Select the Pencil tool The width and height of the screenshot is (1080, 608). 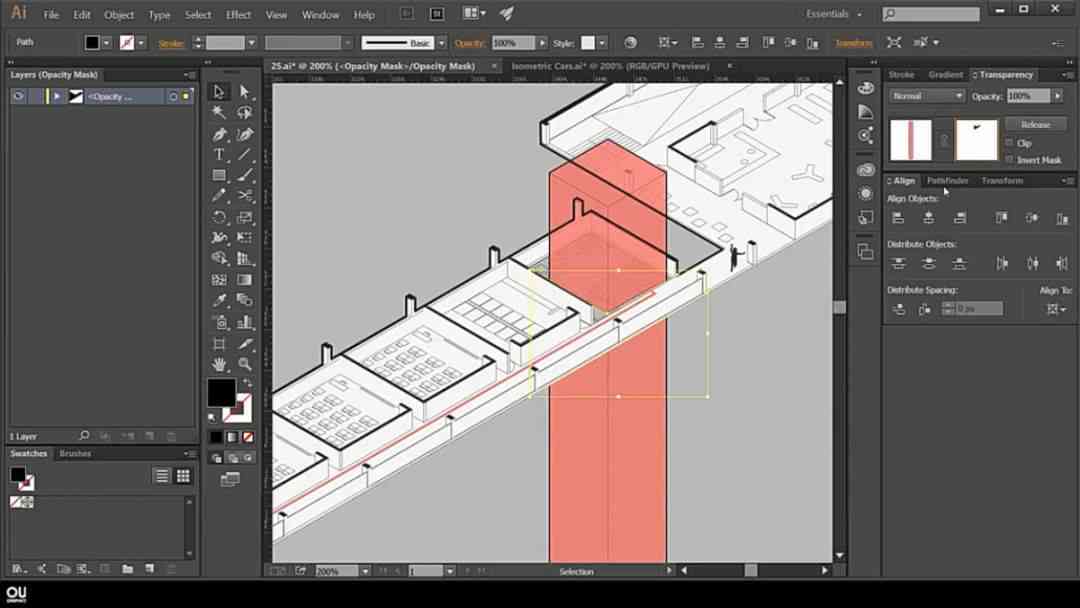219,196
